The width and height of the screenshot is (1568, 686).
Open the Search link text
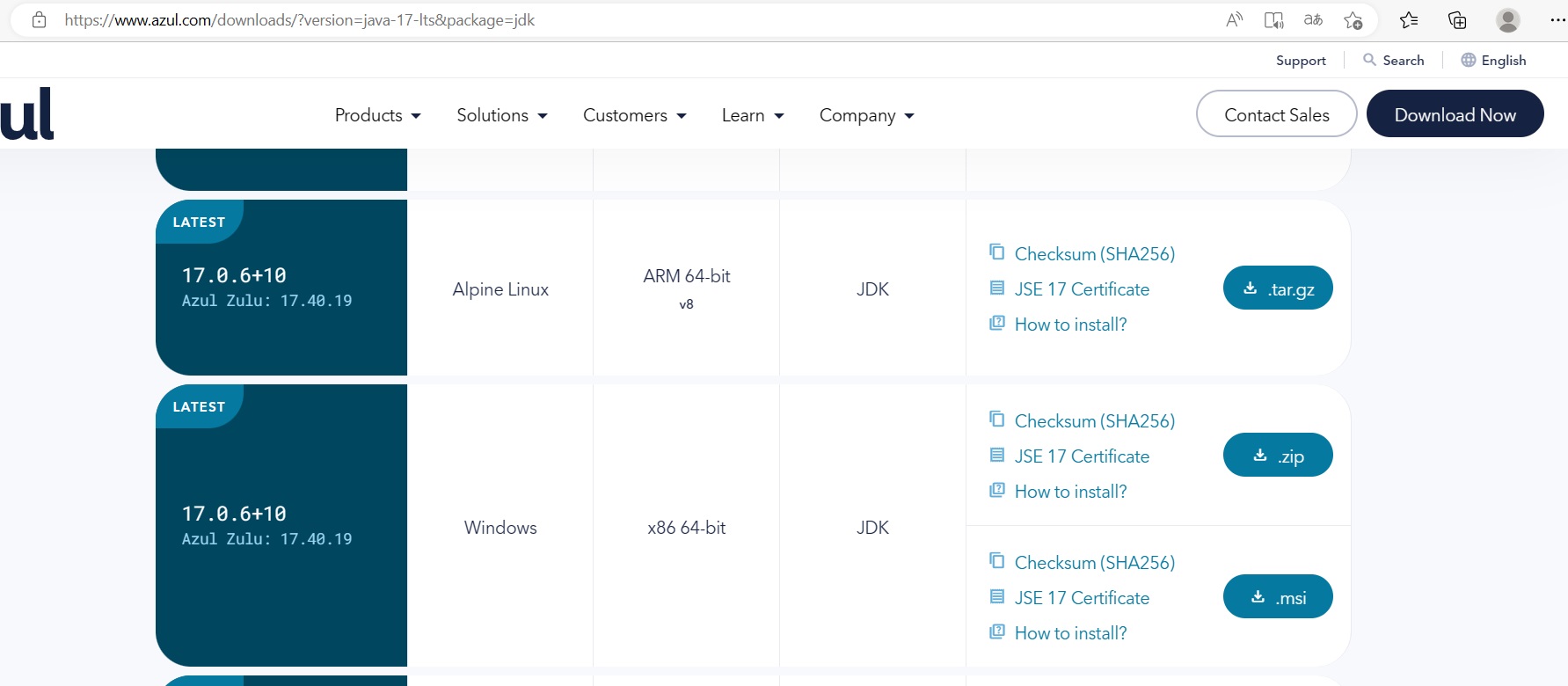(1404, 61)
